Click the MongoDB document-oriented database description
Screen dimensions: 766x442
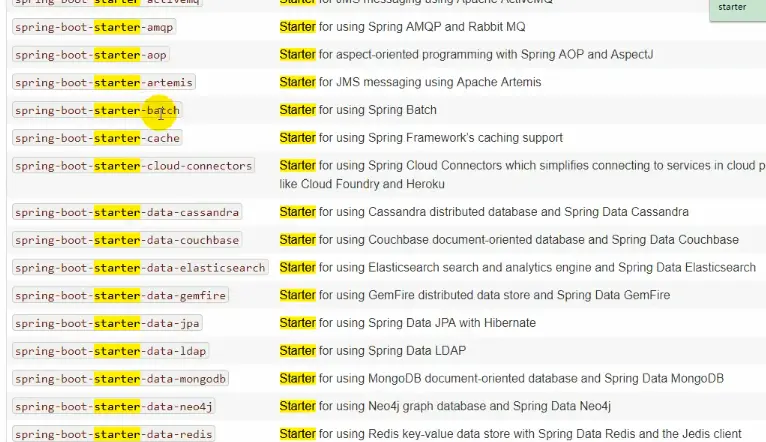[502, 379]
